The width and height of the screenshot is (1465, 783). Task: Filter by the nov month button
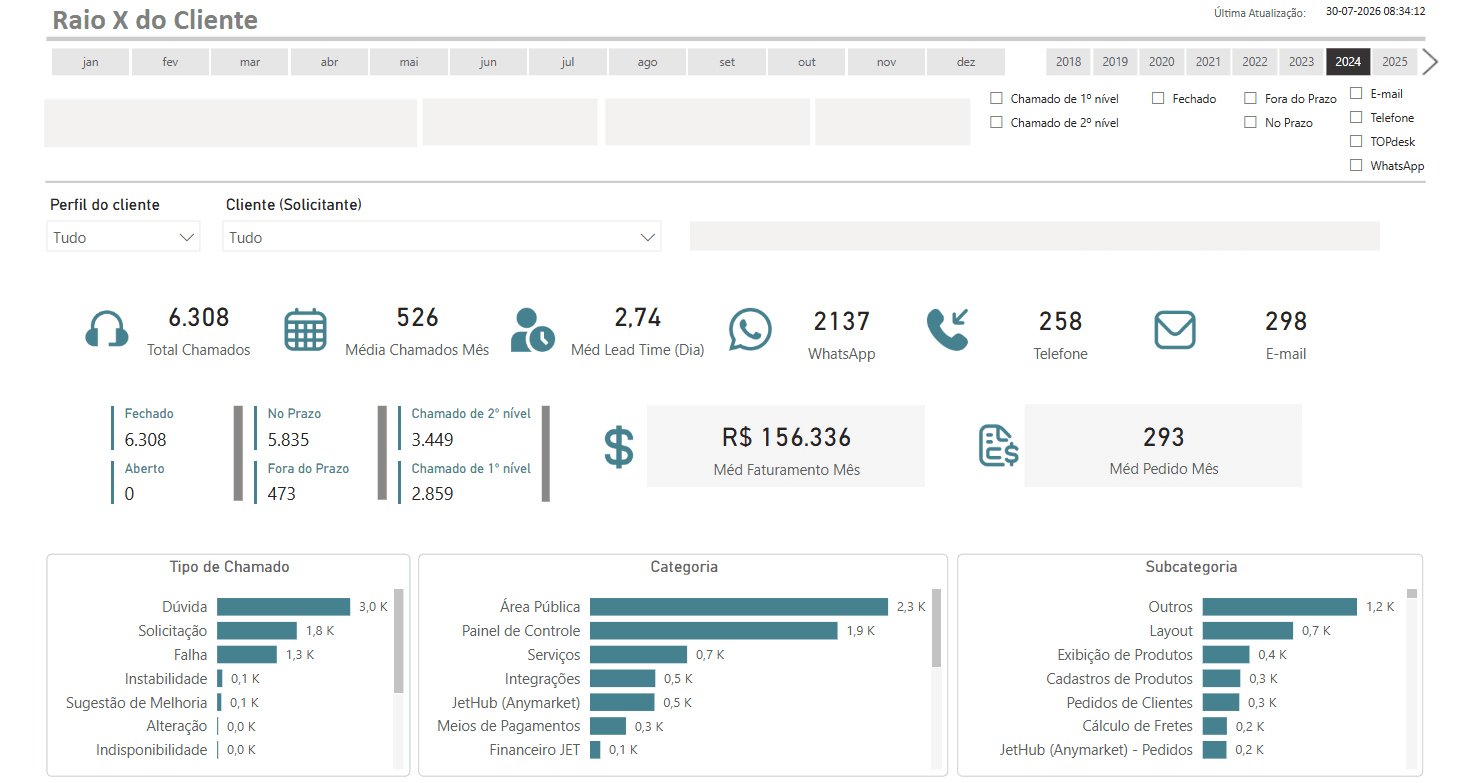886,62
